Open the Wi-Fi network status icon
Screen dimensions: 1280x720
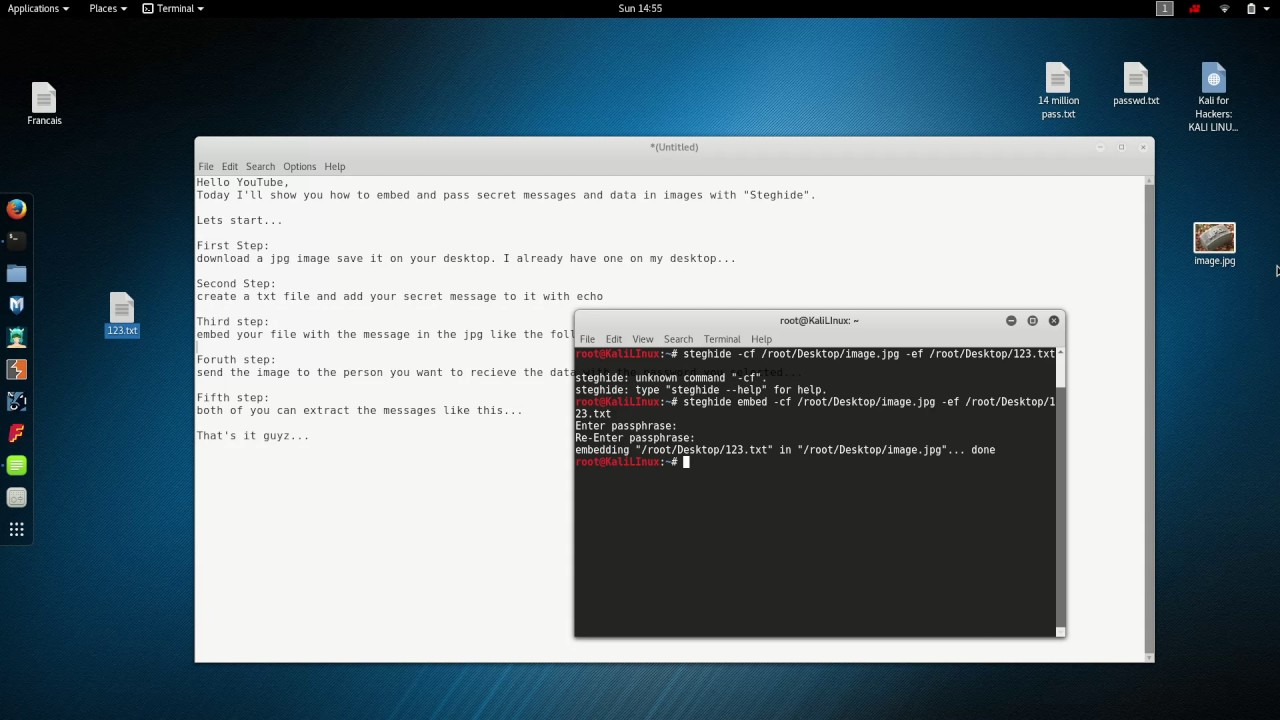(1224, 8)
